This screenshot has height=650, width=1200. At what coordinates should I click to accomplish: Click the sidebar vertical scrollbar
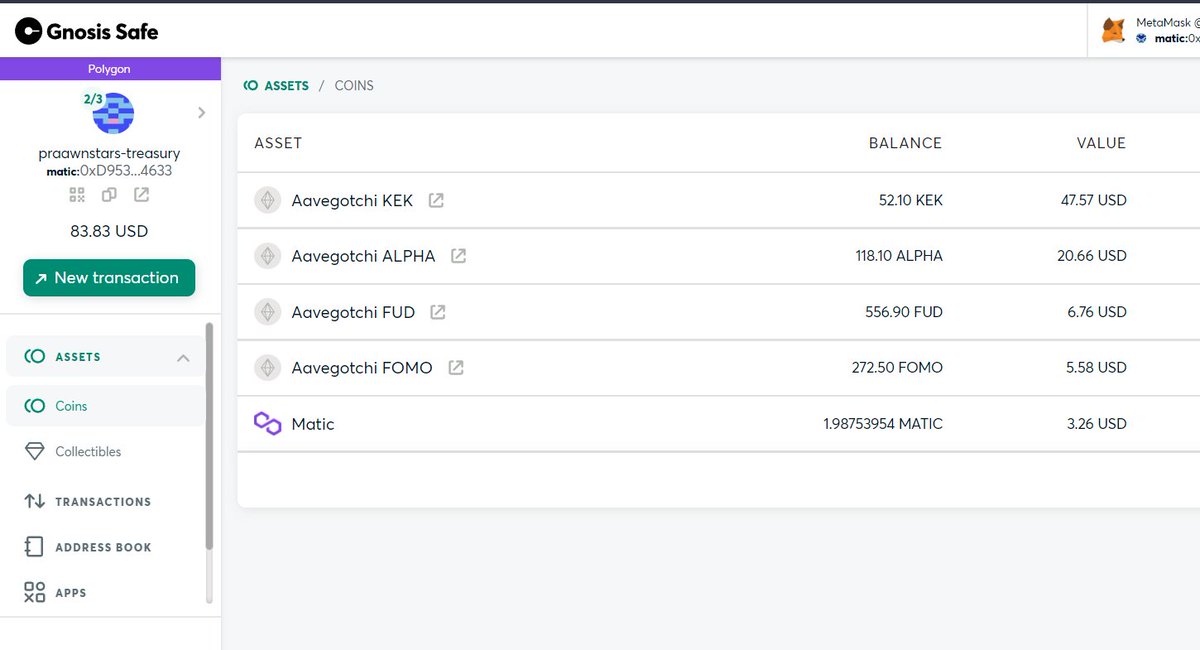click(x=209, y=436)
